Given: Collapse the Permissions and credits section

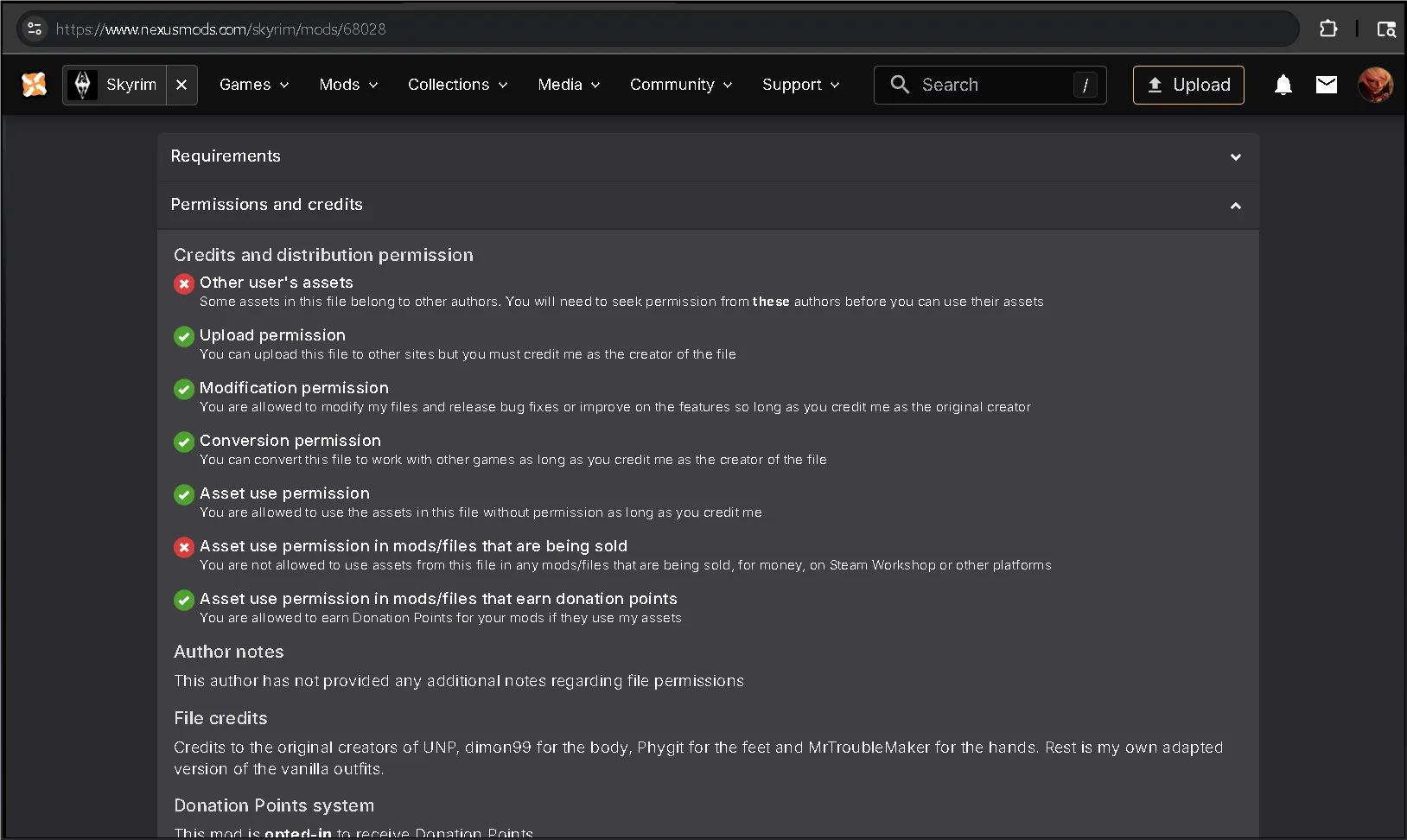Looking at the screenshot, I should click(x=1235, y=206).
